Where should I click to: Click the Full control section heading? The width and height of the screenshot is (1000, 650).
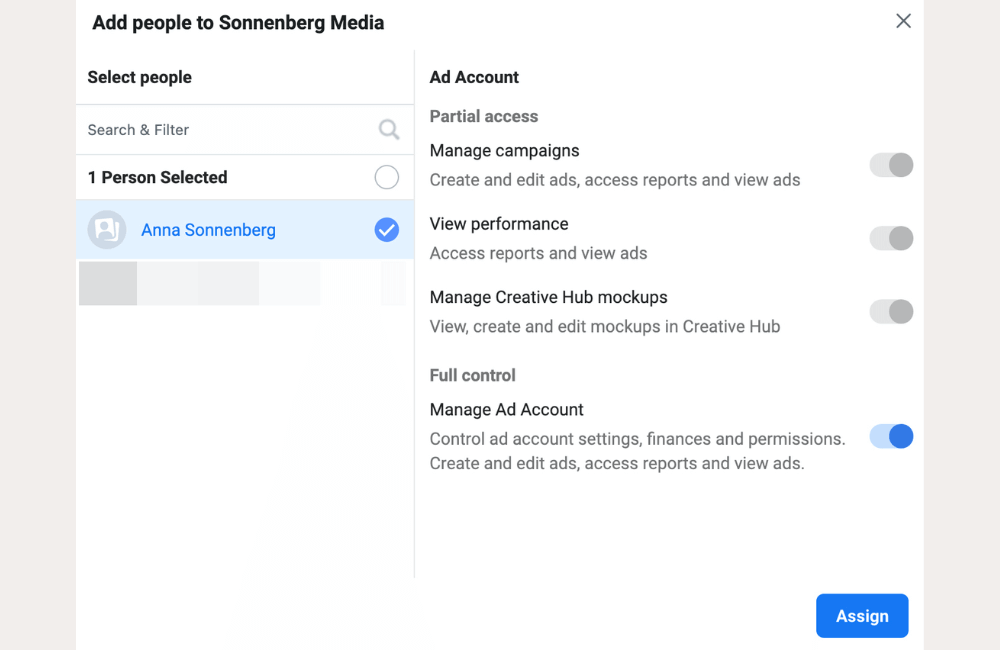point(472,375)
